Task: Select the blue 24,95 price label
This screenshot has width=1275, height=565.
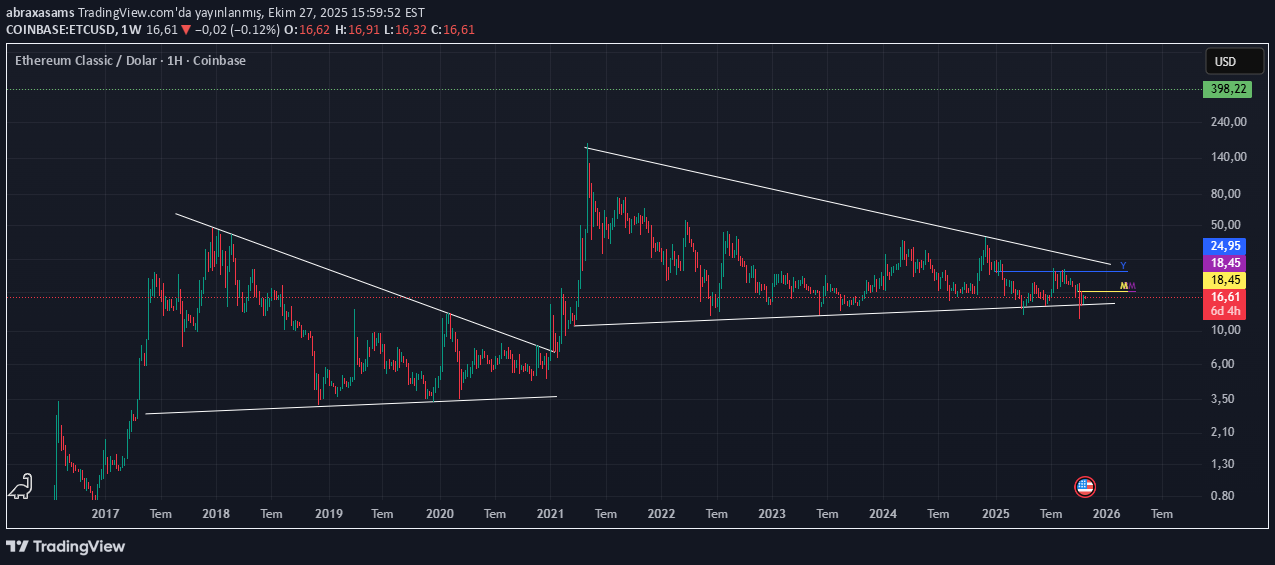Action: [x=1225, y=246]
